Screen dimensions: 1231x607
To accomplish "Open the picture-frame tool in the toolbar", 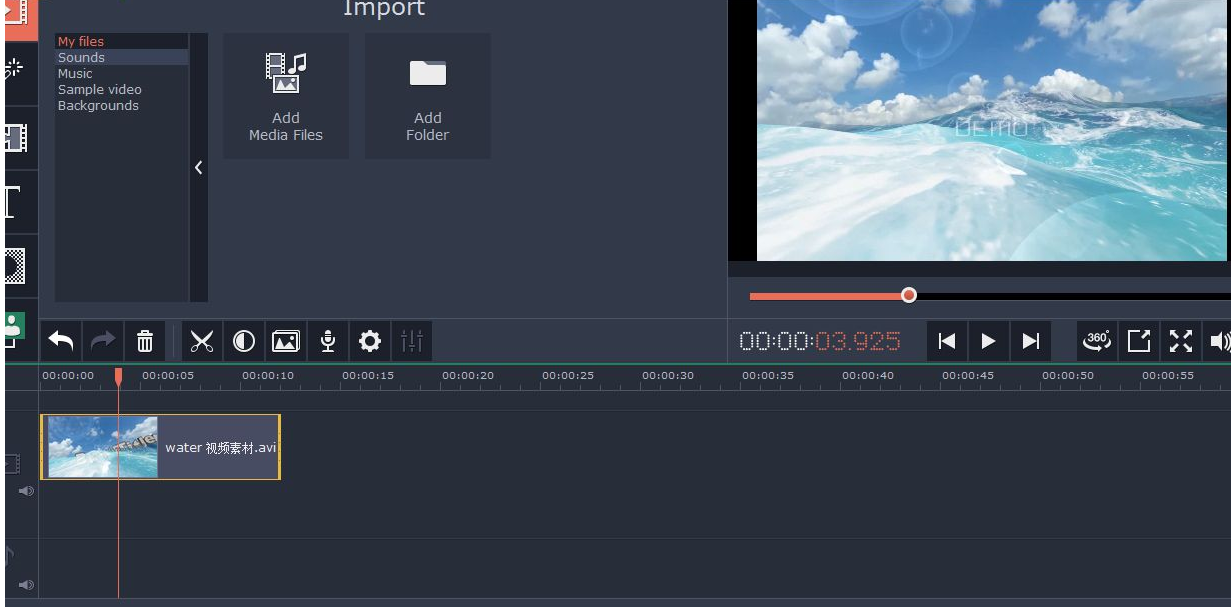I will click(286, 342).
